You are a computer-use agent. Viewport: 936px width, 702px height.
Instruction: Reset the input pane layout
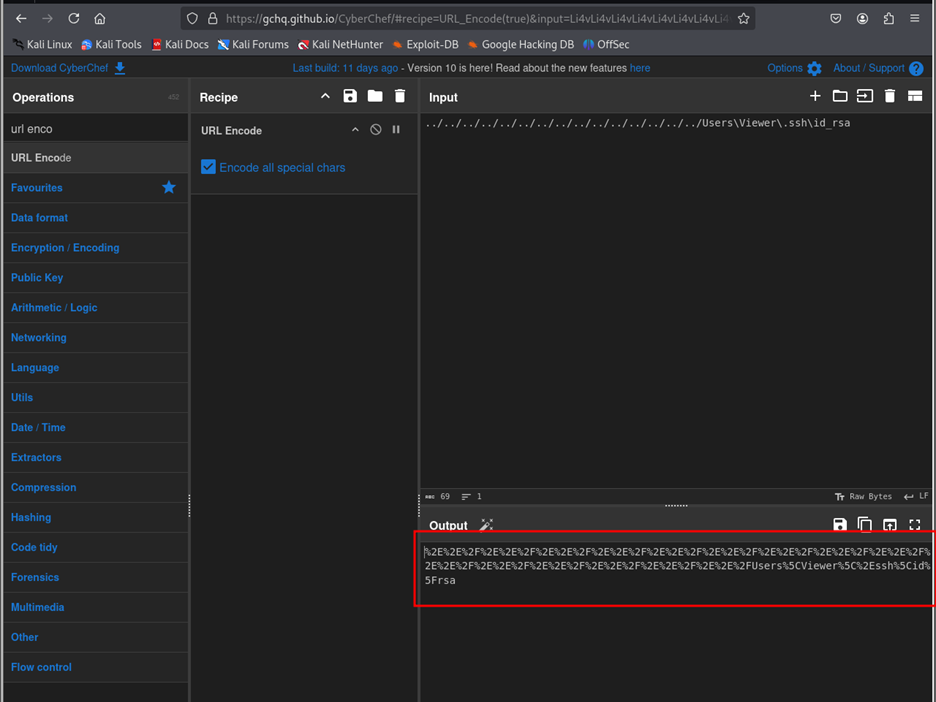click(915, 96)
